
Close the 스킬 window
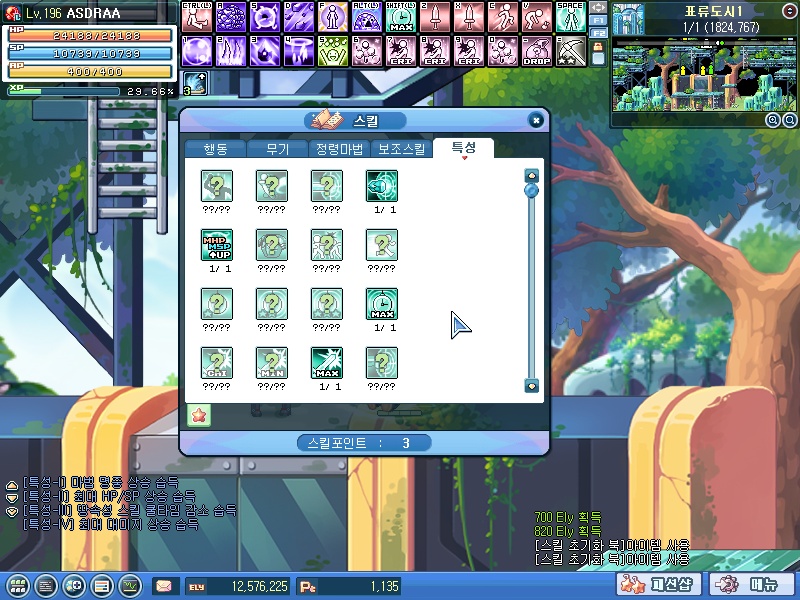[x=535, y=120]
